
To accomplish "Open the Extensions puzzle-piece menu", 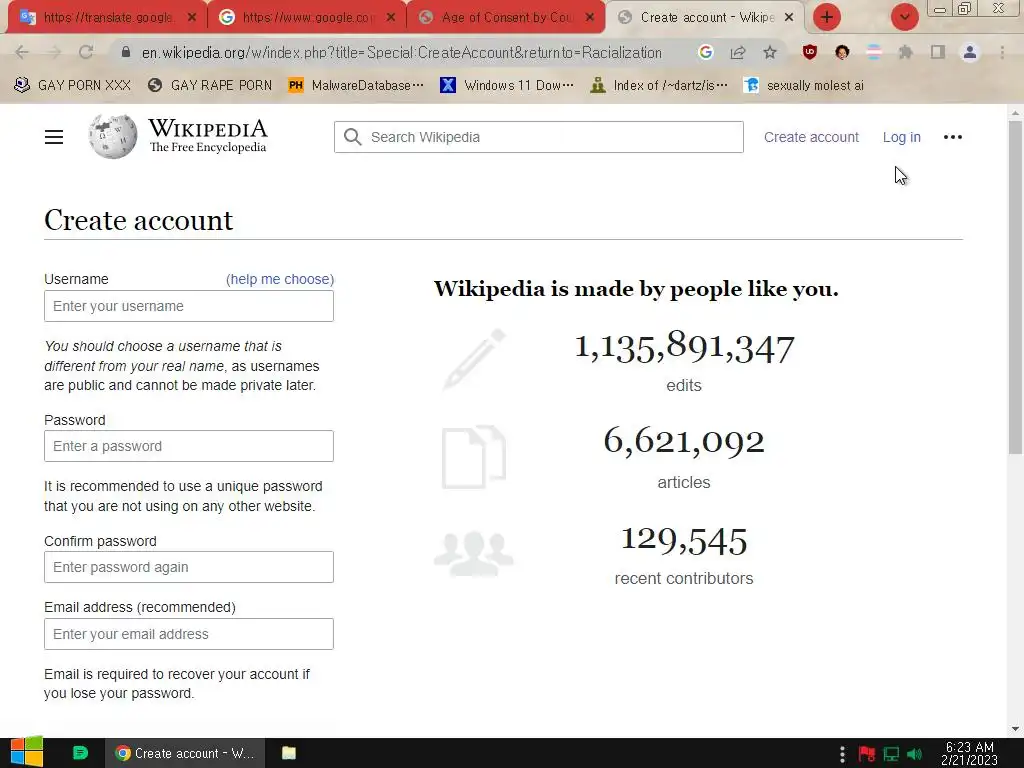I will [906, 52].
